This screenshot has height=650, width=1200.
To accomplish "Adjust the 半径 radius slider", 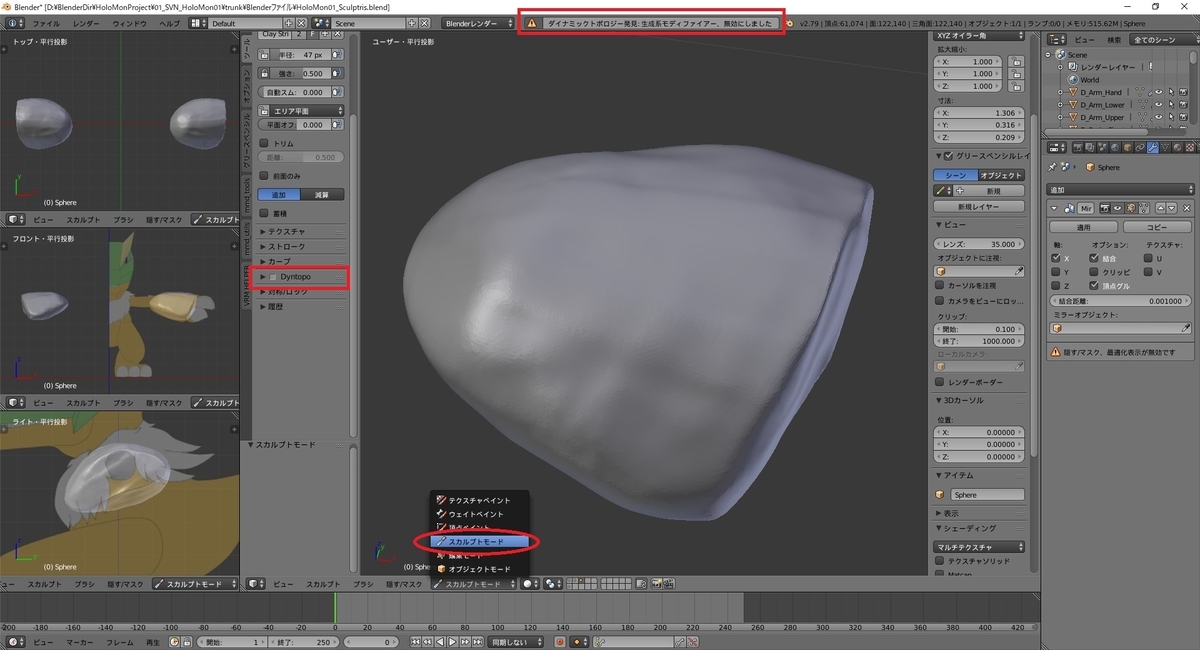I will [300, 55].
